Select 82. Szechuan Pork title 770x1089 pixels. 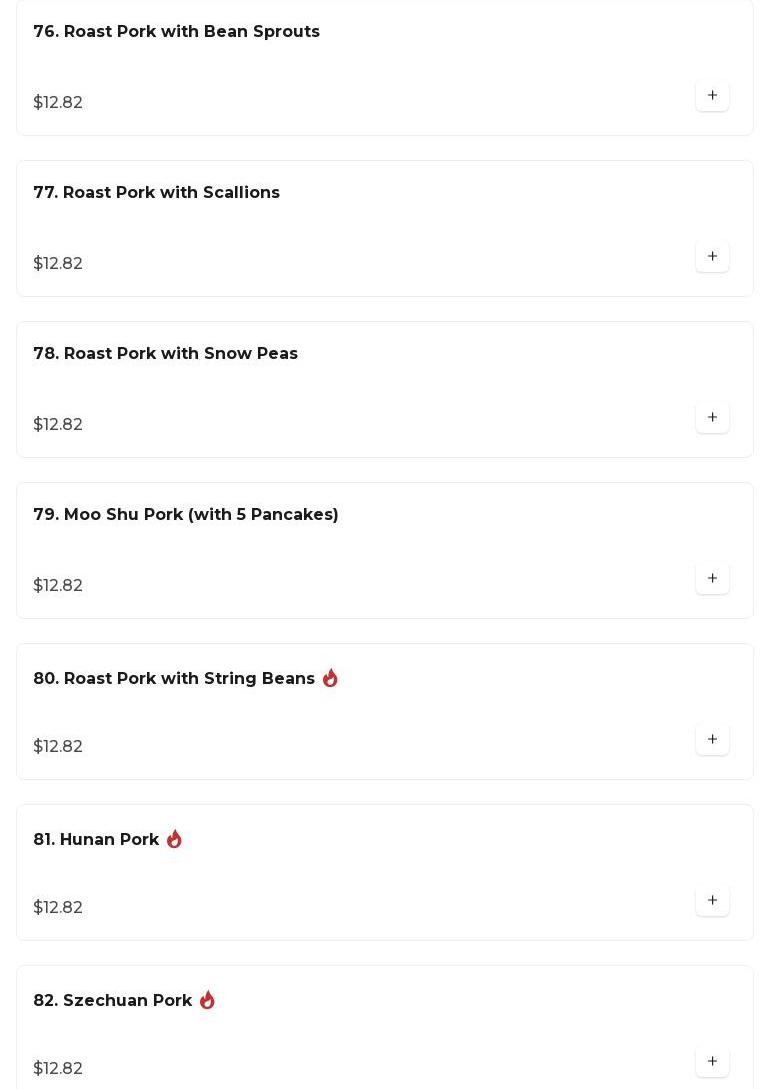pyautogui.click(x=112, y=1001)
